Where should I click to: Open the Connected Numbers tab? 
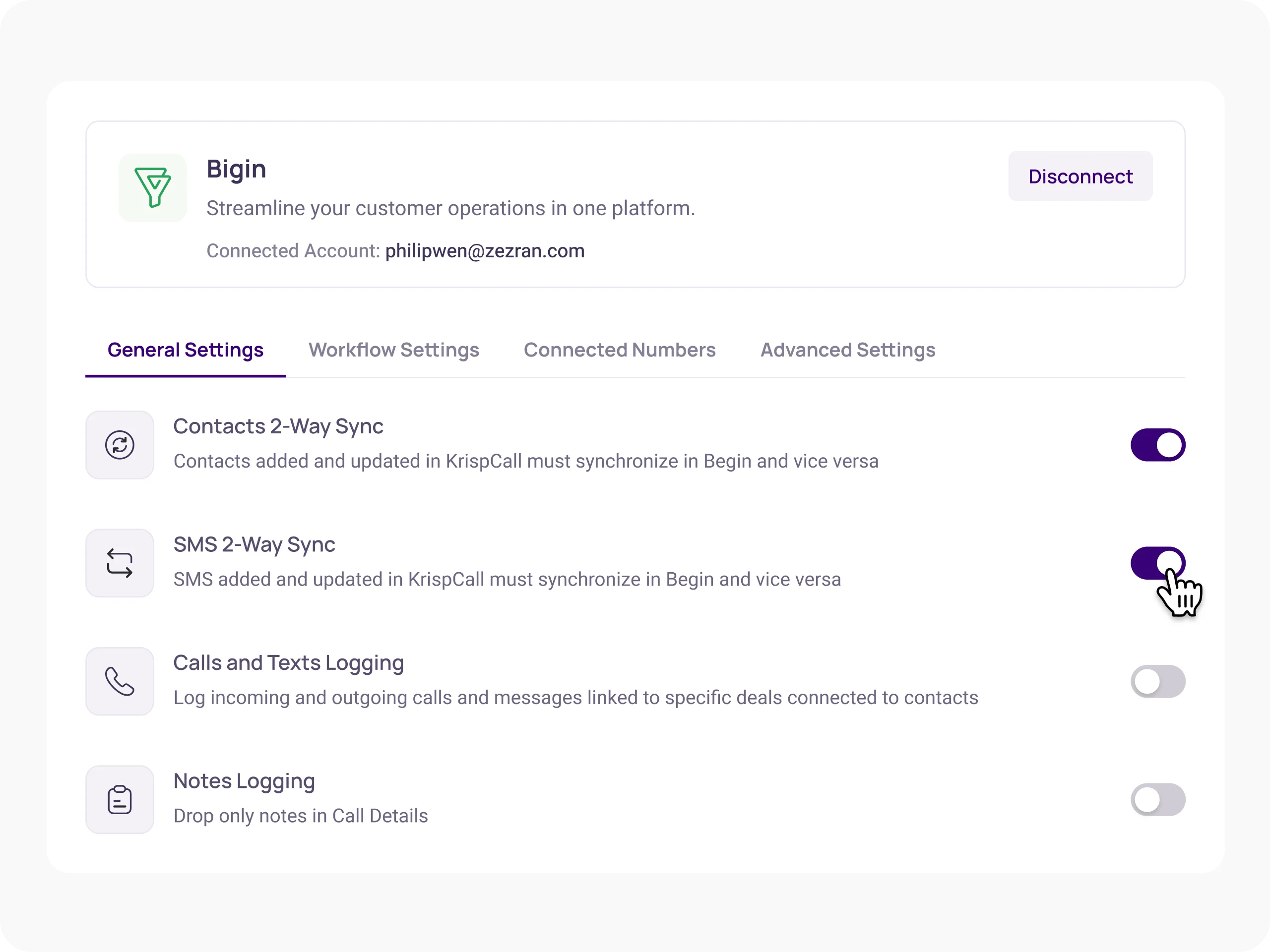620,350
